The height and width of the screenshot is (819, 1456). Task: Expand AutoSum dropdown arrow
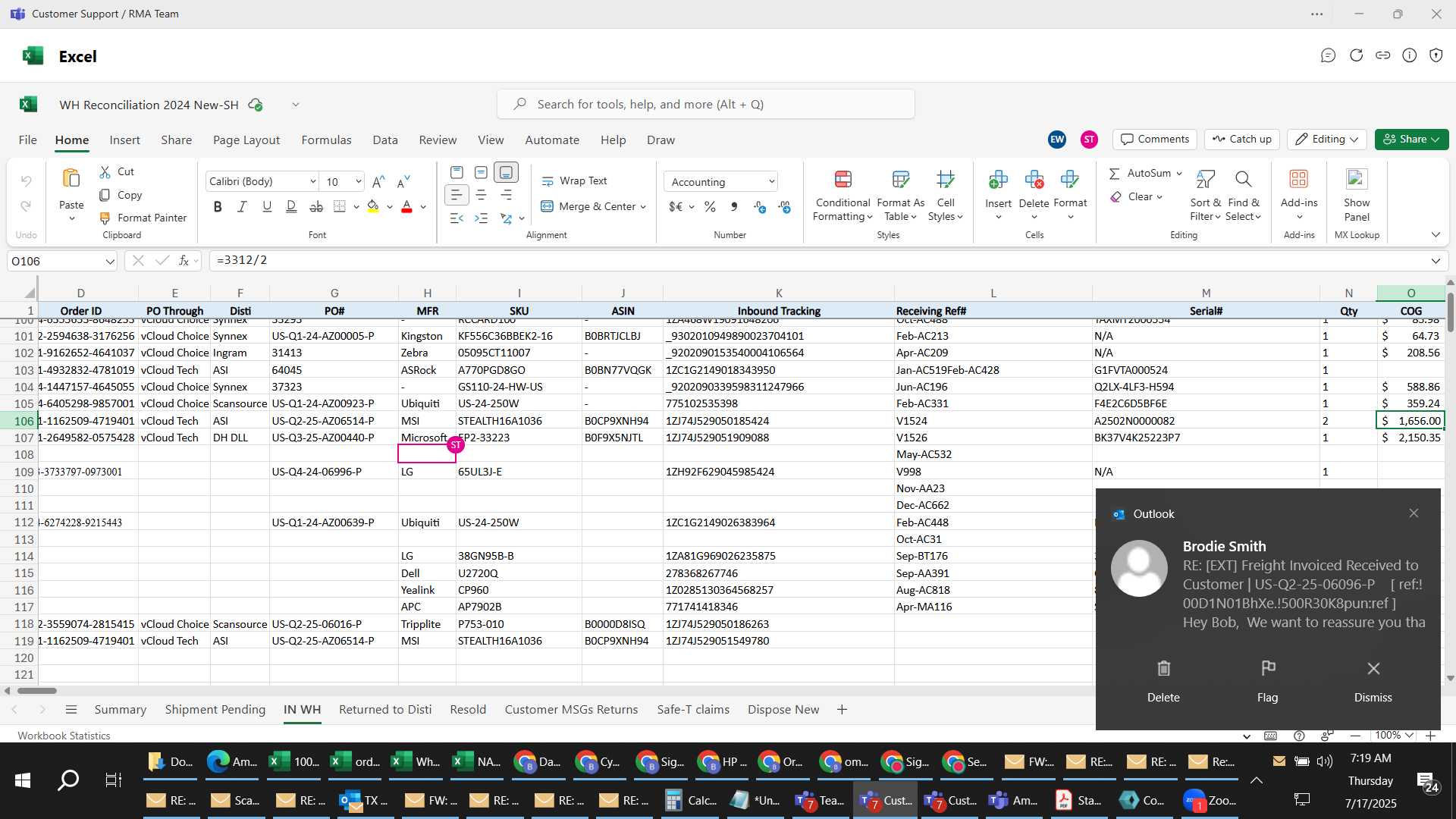pyautogui.click(x=1179, y=174)
